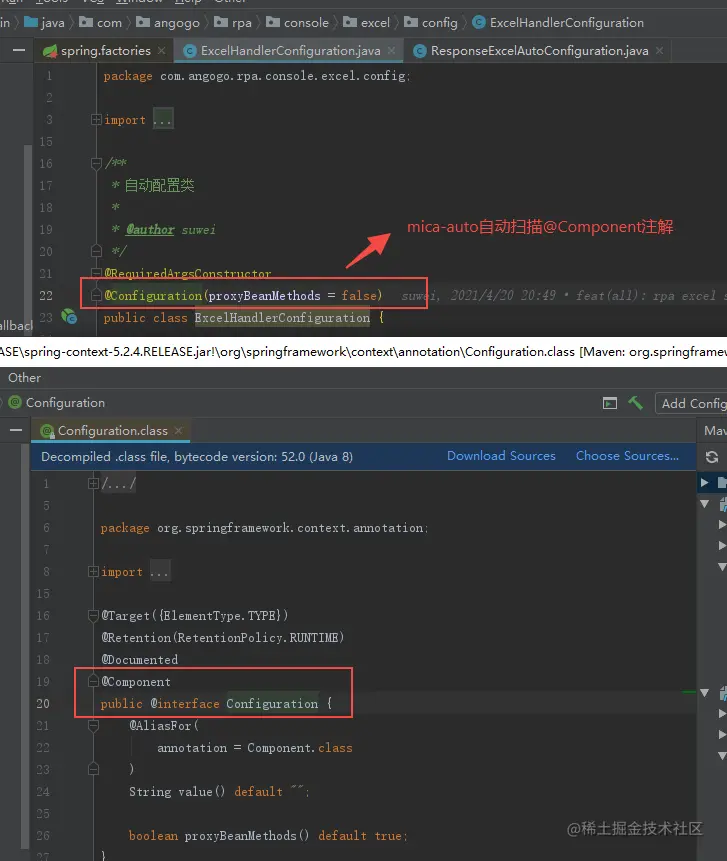Collapse Javadoc comment start at line 16
This screenshot has width=727, height=861.
pos(96,163)
